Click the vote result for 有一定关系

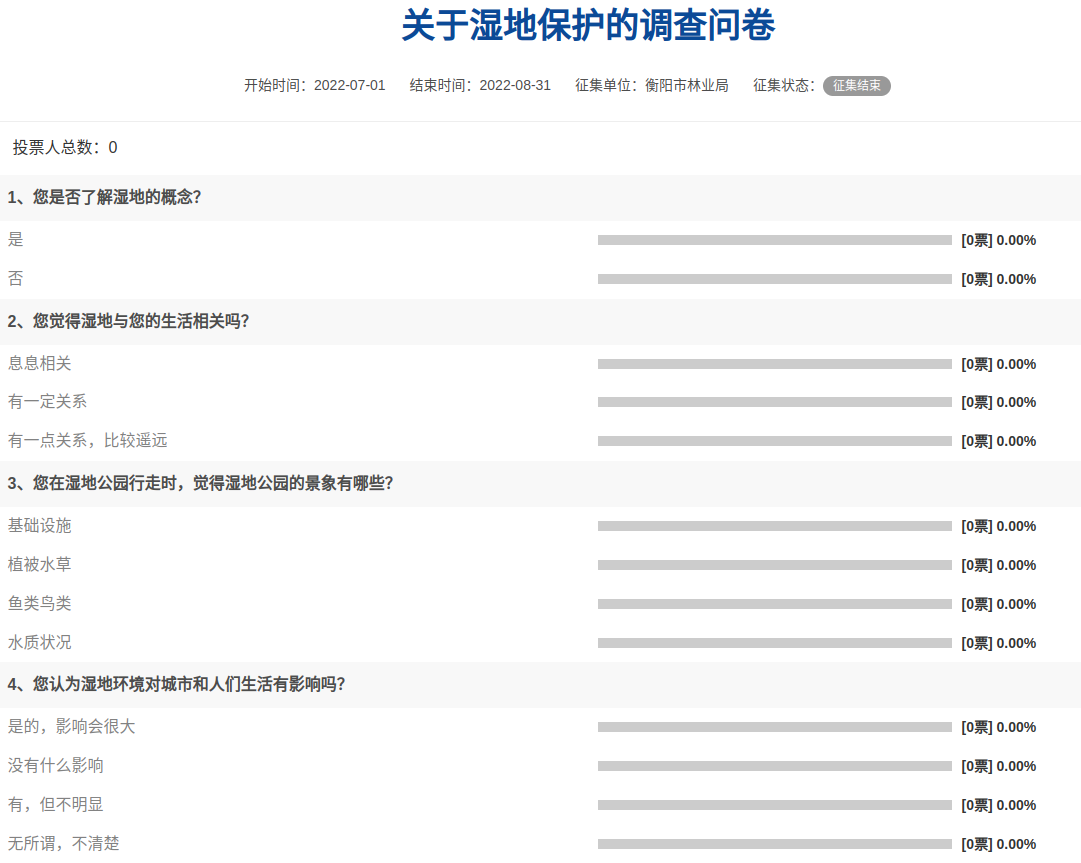pos(998,403)
